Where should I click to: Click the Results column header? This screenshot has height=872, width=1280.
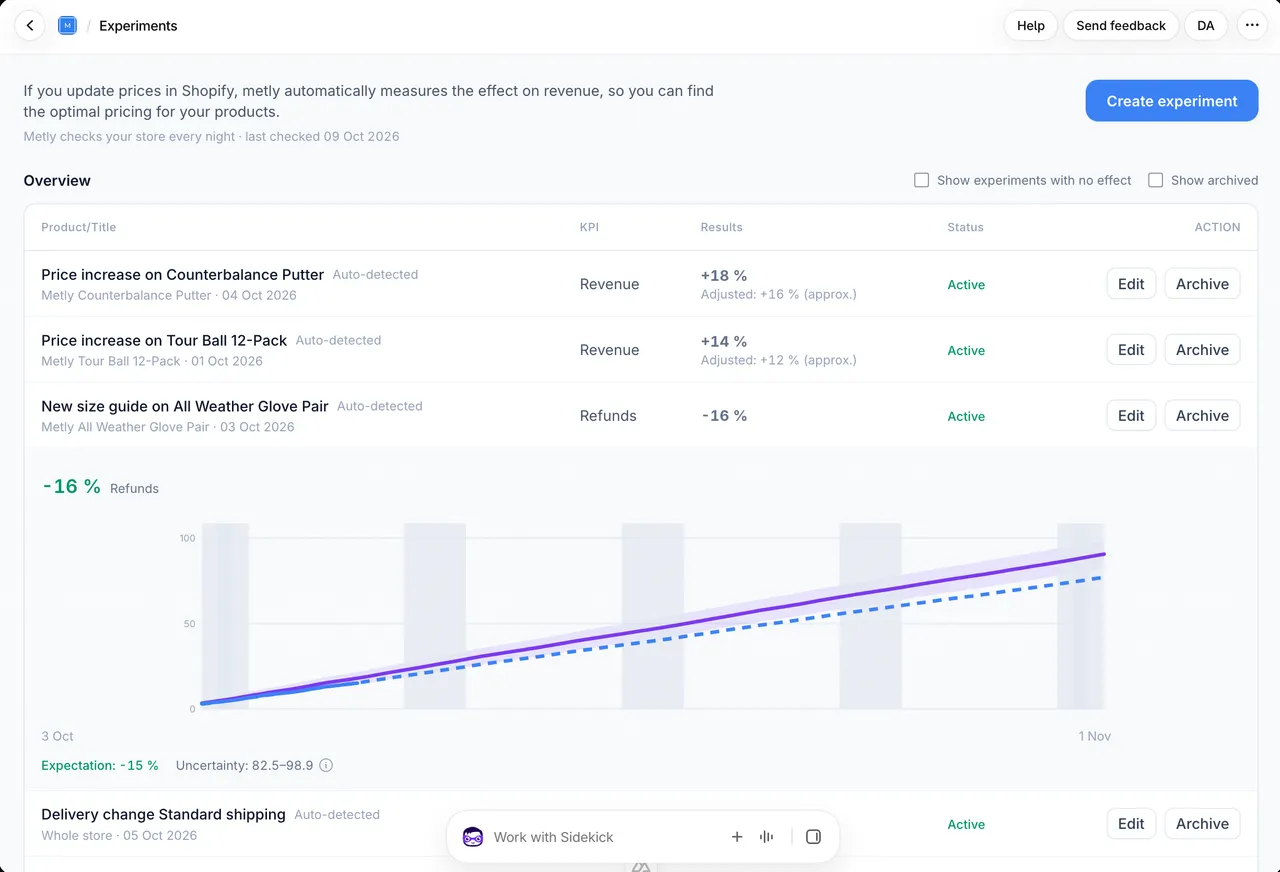coord(721,227)
